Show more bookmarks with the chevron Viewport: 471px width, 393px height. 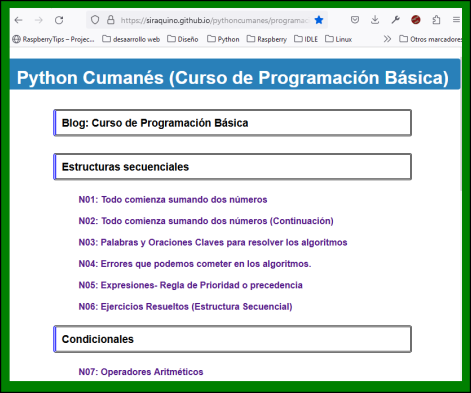(387, 39)
